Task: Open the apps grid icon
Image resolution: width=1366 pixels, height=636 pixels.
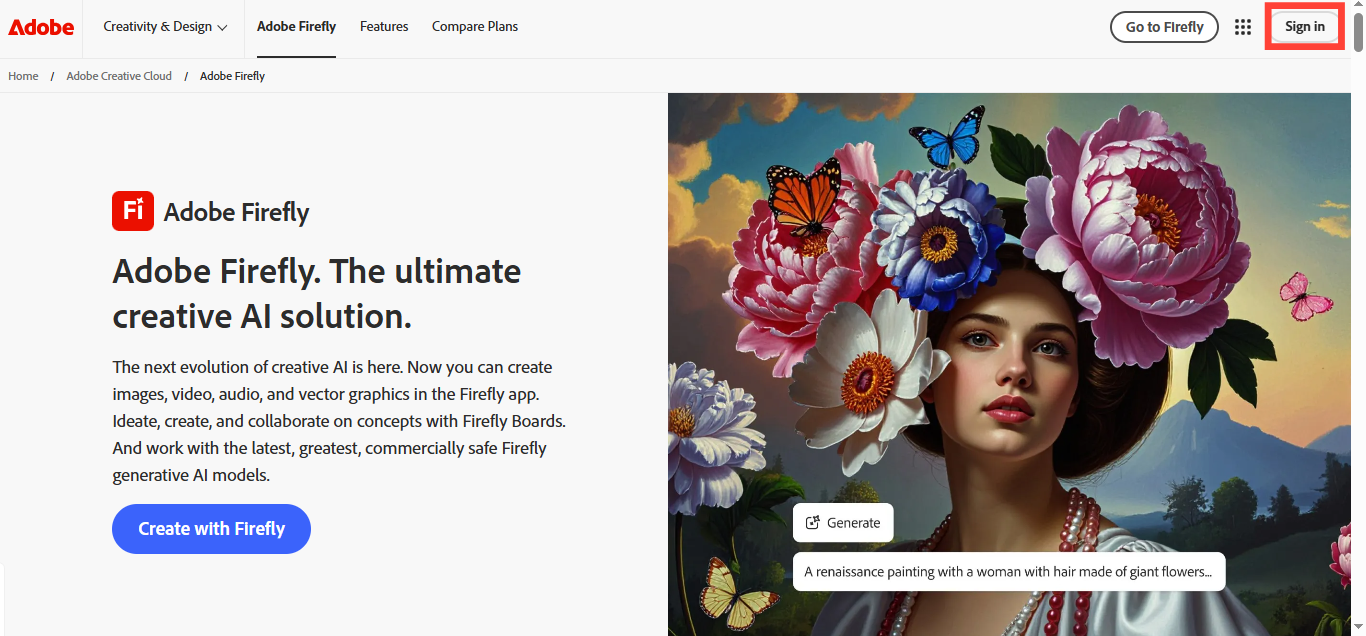Action: tap(1242, 27)
